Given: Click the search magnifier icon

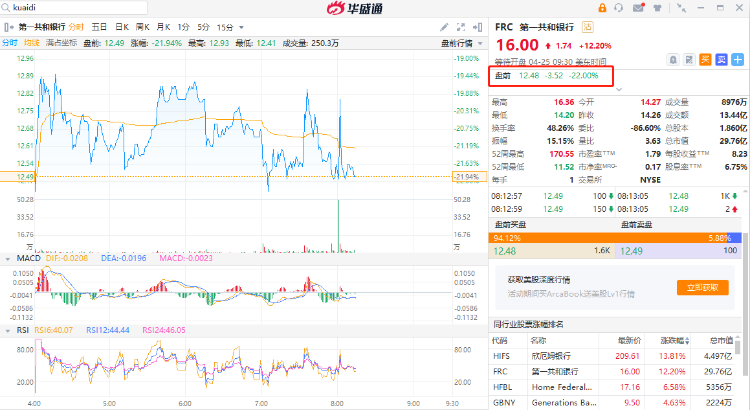Looking at the screenshot, I should (6, 8).
